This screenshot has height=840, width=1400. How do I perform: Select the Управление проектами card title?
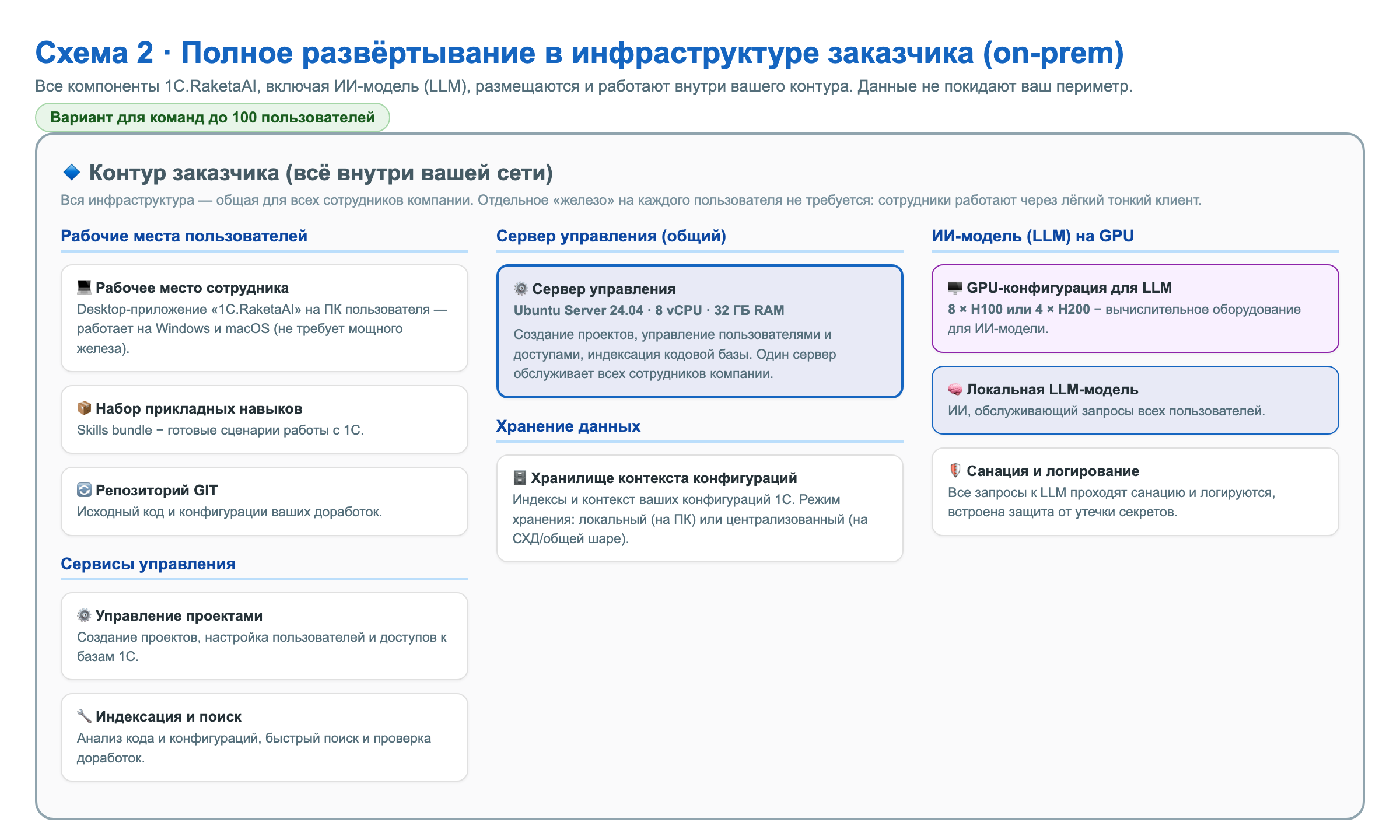(x=179, y=615)
